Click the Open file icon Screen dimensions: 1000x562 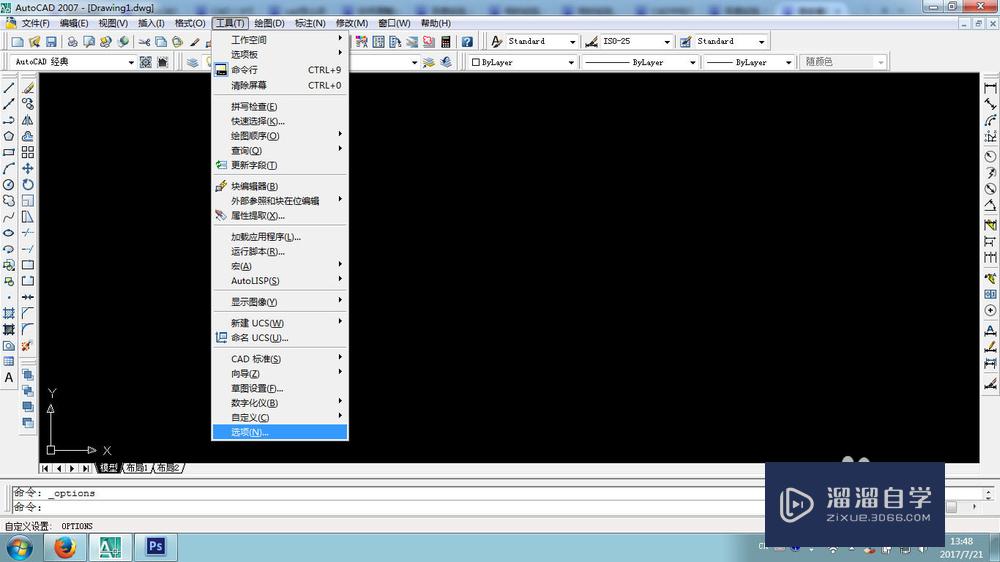coord(34,41)
